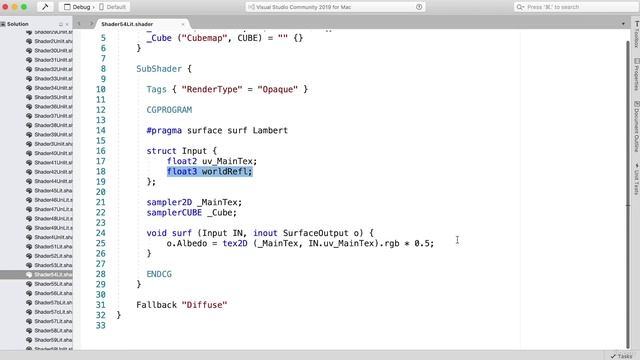Select Shader46UnLit file in Solution tree
Screen dimensions: 640x360
tap(53, 200)
